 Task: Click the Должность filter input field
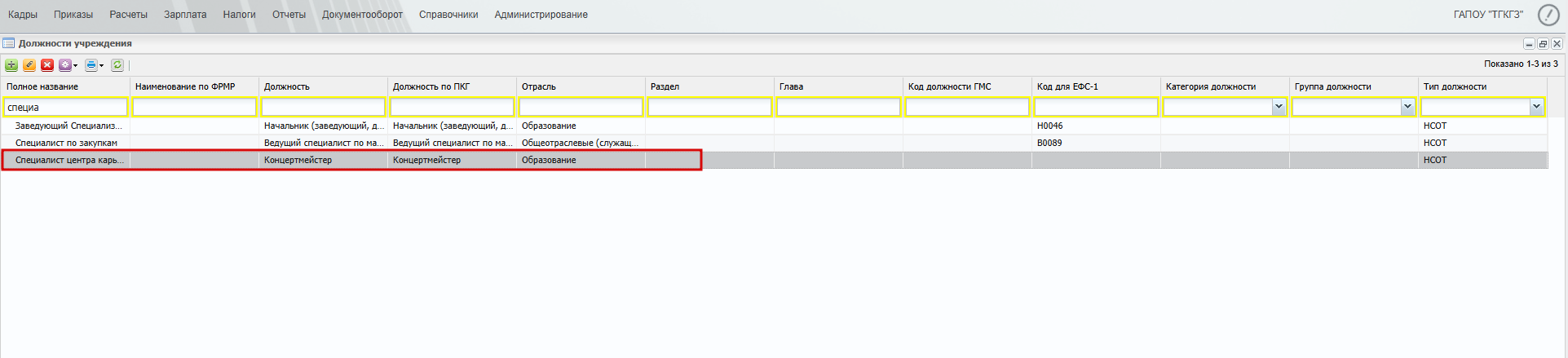323,107
